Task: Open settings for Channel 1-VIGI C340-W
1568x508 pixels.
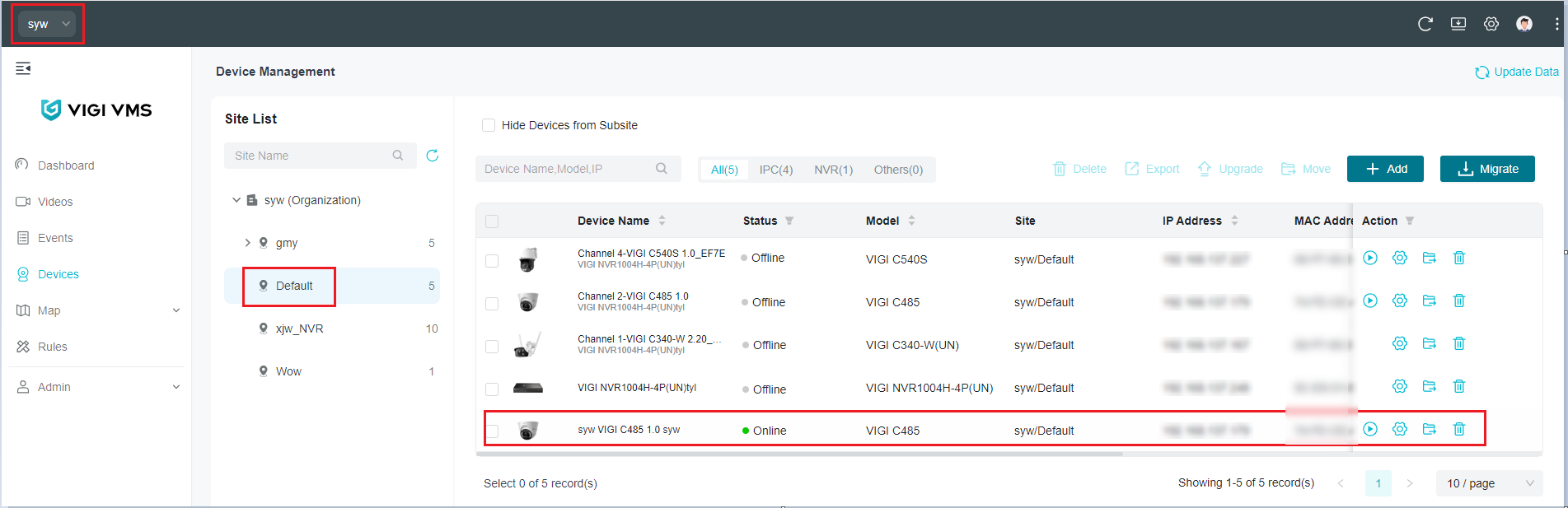Action: click(x=1400, y=343)
